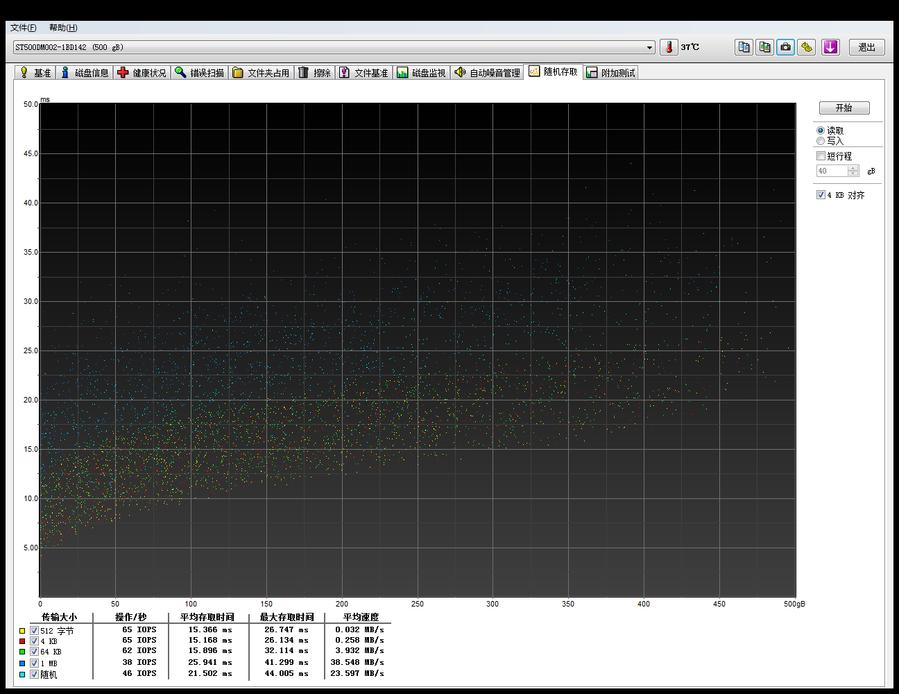
Task: Open the 文件(F) menu
Action: coord(24,28)
